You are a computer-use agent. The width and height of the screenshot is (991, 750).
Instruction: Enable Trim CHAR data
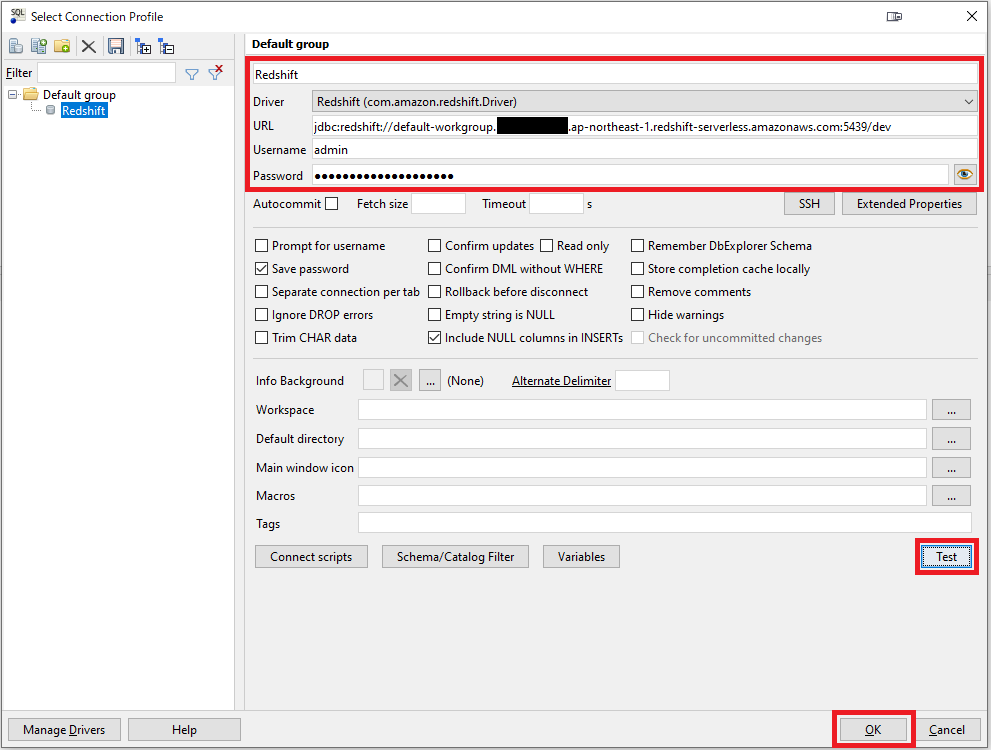click(261, 337)
